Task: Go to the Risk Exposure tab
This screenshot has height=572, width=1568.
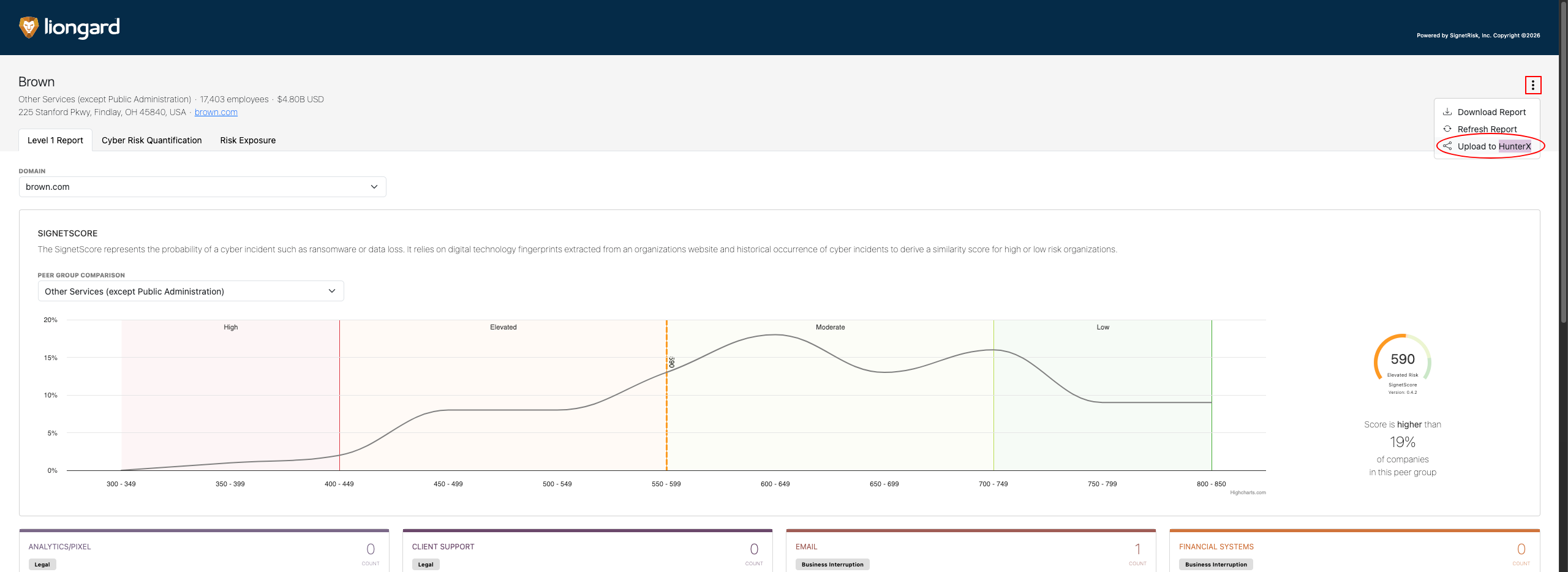Action: point(248,140)
